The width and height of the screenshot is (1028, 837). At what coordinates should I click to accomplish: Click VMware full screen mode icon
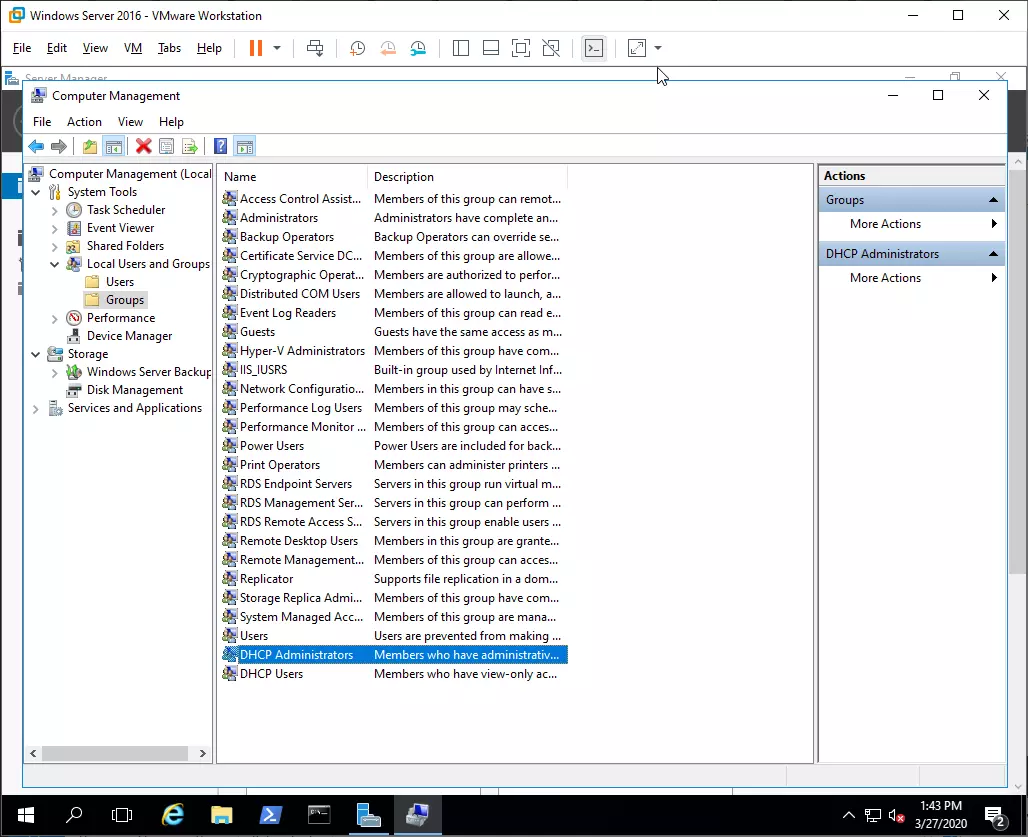point(521,48)
